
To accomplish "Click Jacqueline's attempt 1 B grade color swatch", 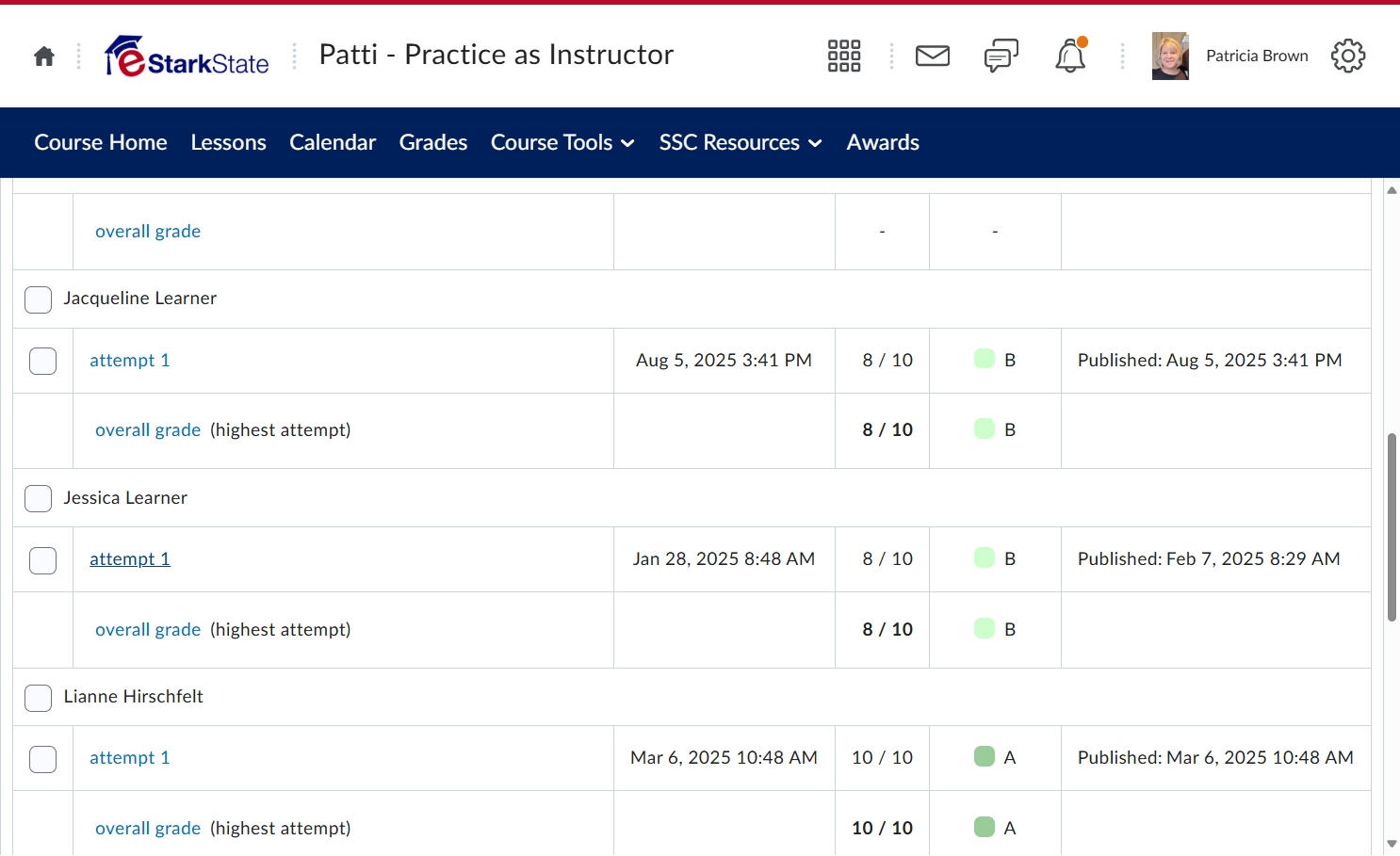I will point(985,359).
